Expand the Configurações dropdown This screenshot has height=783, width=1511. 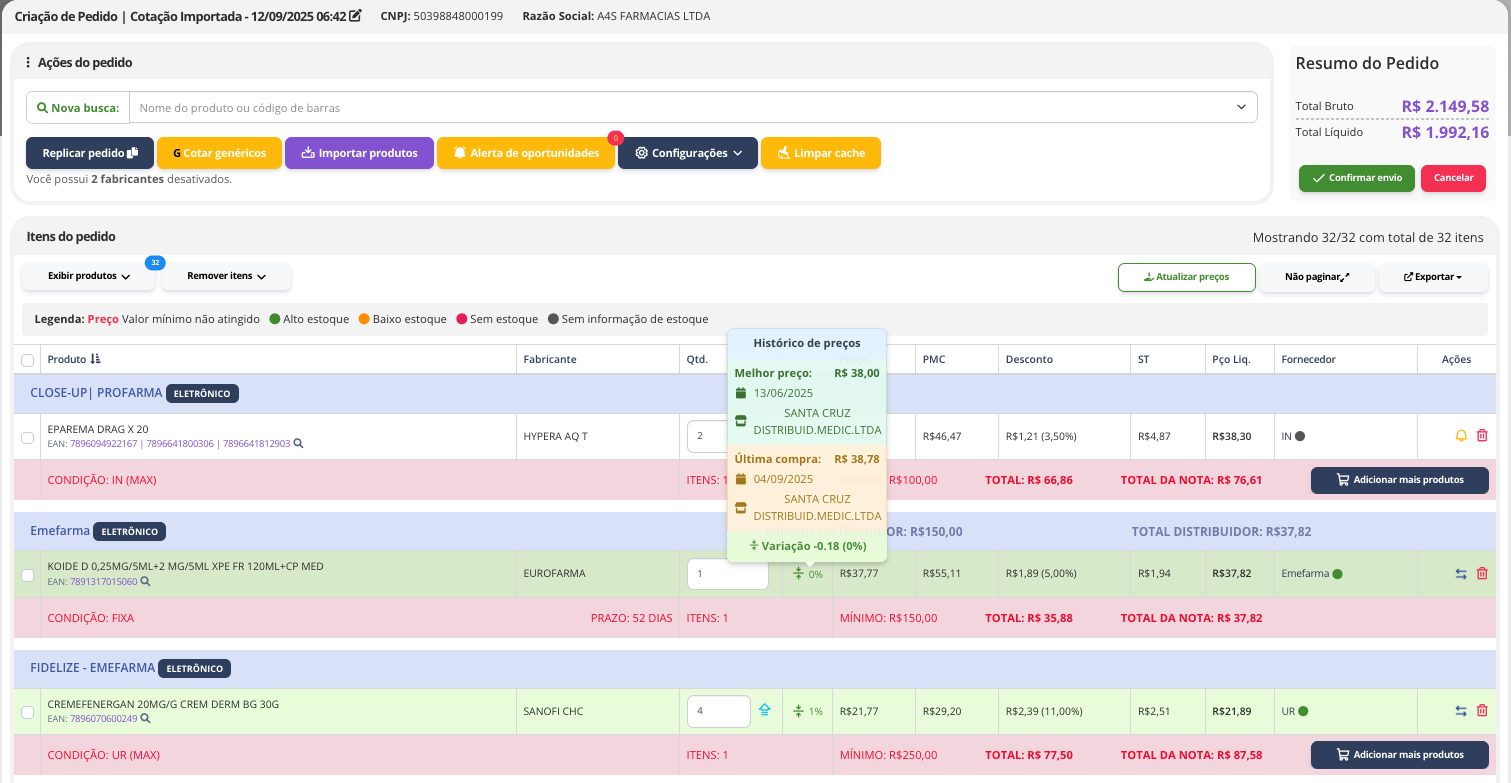click(x=688, y=153)
